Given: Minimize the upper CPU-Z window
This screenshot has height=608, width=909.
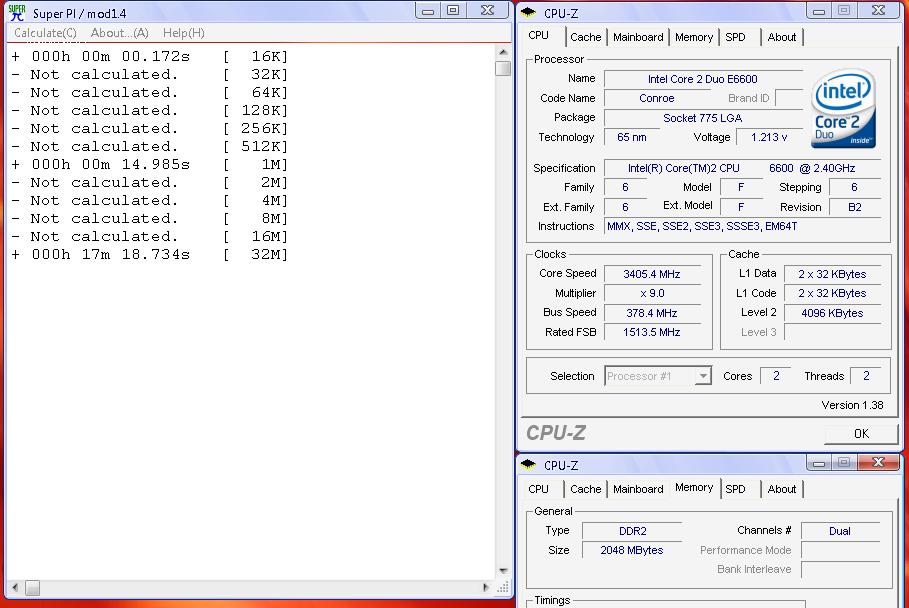Looking at the screenshot, I should (819, 10).
